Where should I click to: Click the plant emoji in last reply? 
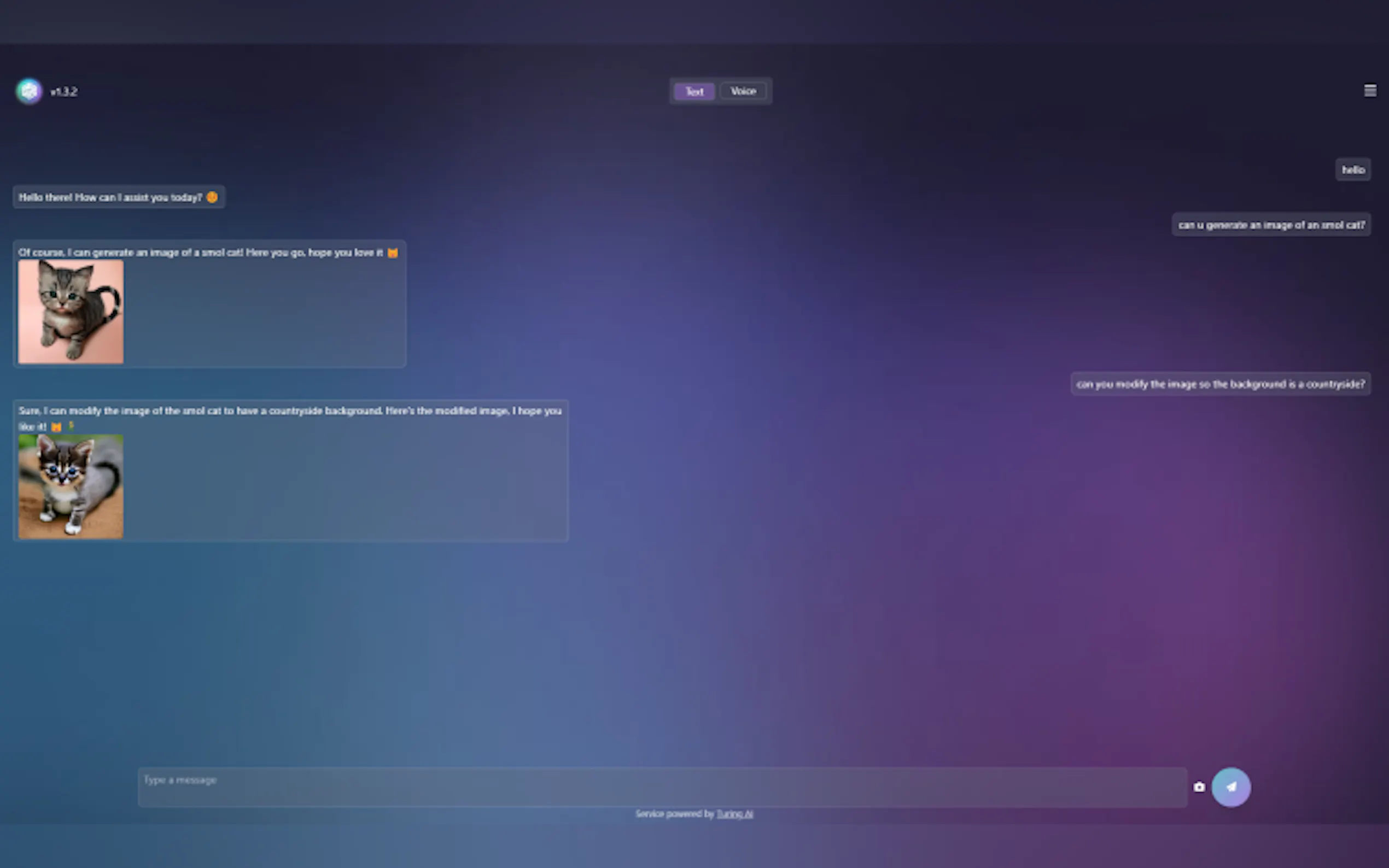point(71,426)
